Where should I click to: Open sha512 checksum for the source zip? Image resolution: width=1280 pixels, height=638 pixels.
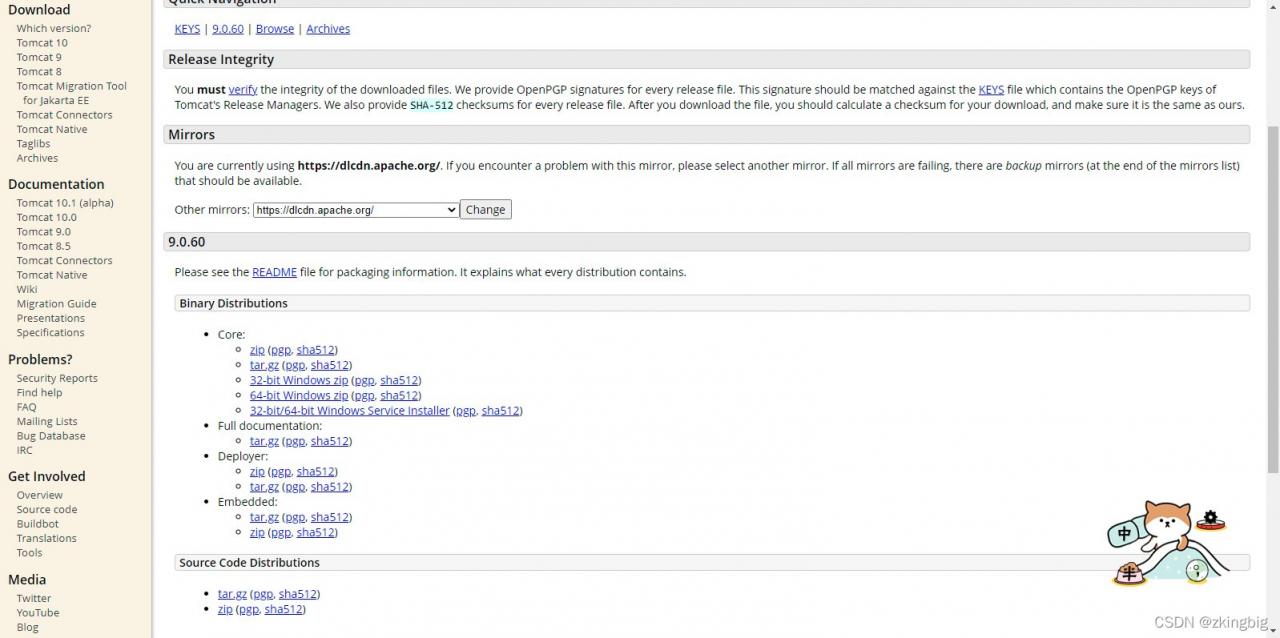point(284,609)
